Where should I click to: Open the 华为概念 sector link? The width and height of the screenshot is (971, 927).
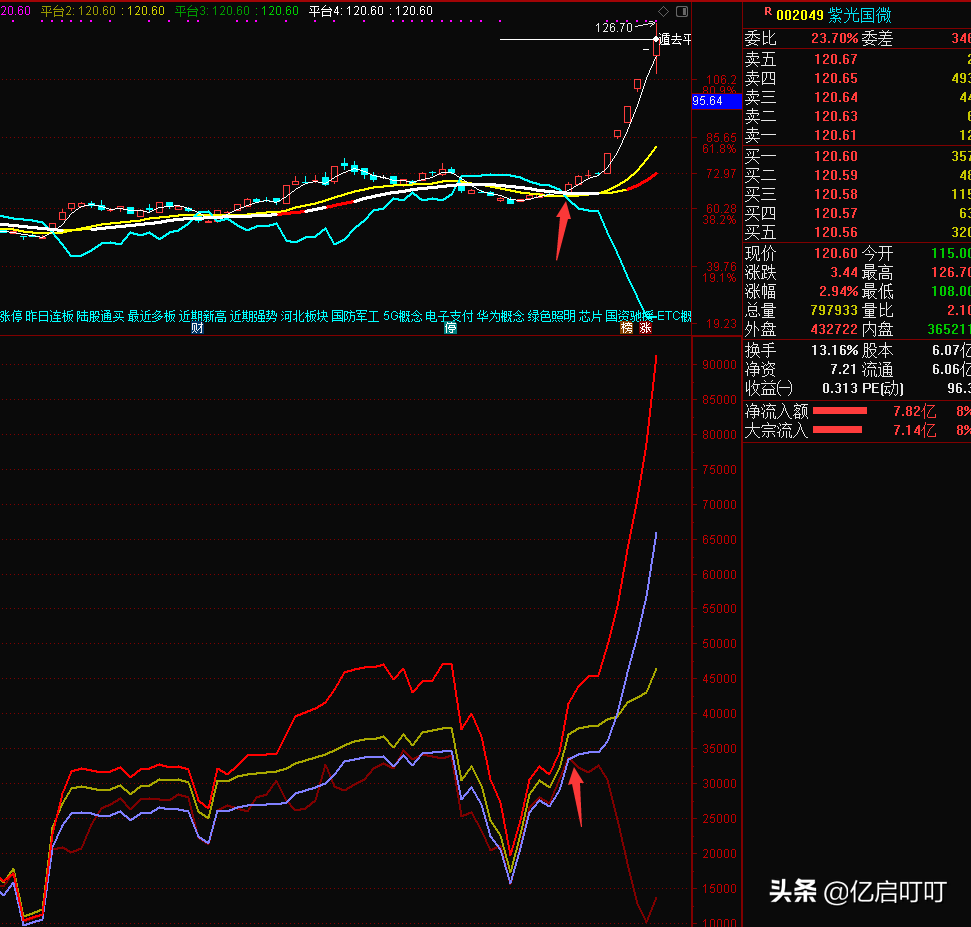point(500,316)
